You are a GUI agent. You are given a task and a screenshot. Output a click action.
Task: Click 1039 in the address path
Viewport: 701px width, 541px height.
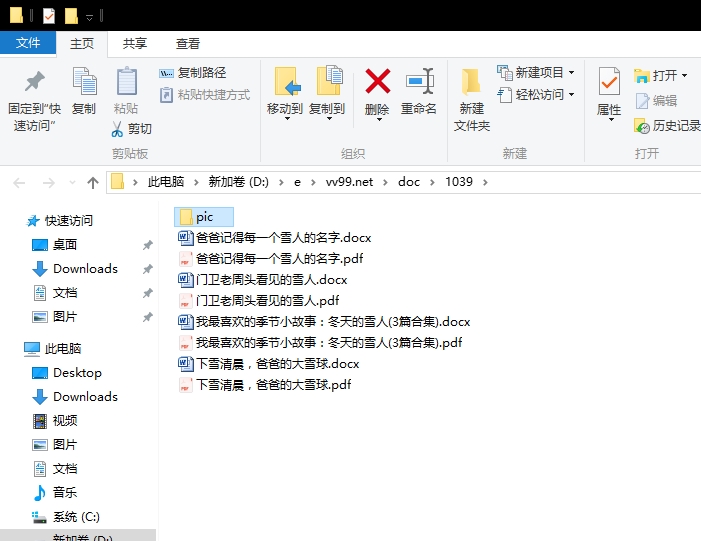pyautogui.click(x=459, y=182)
